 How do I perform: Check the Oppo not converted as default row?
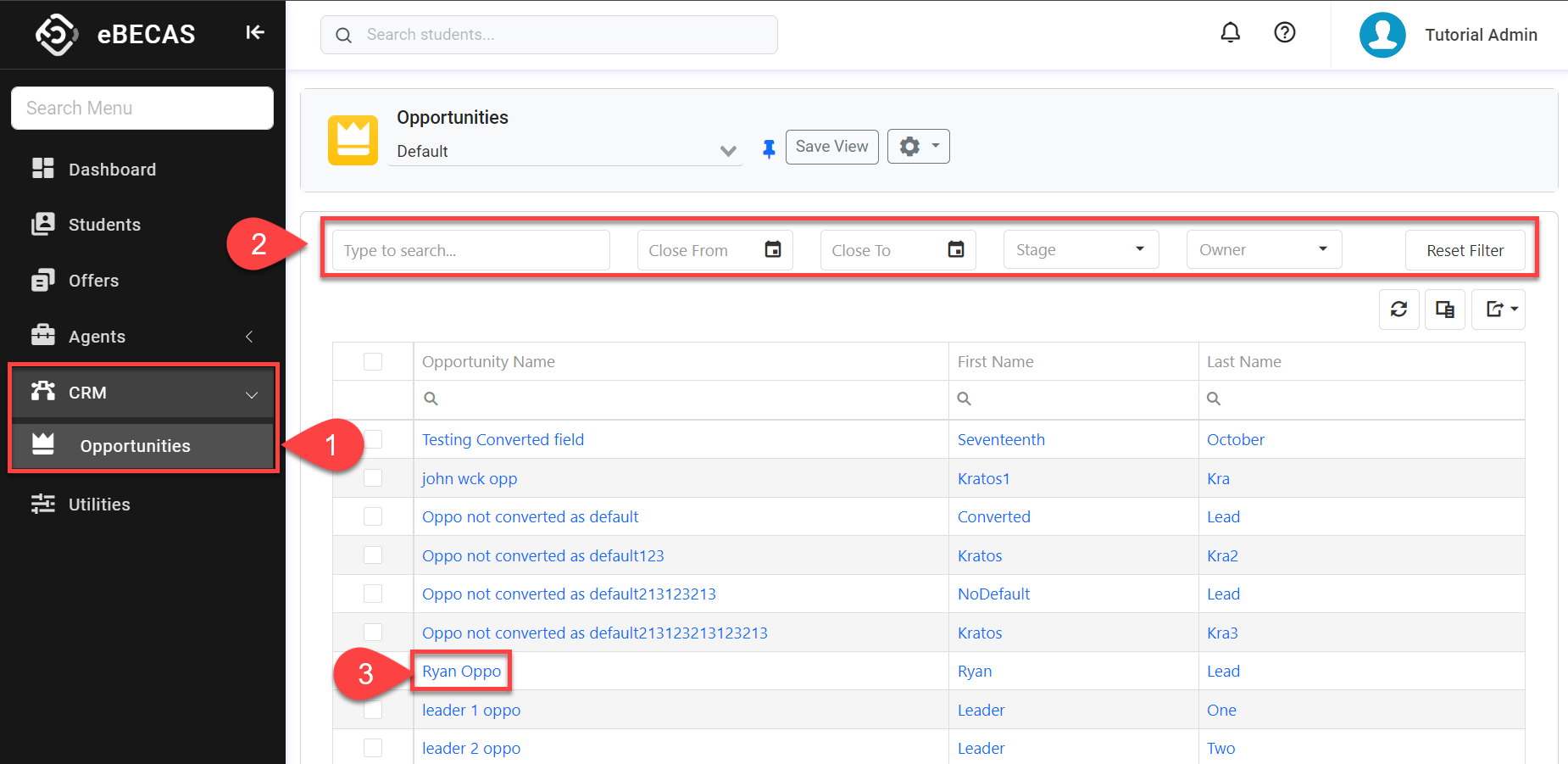coord(373,516)
